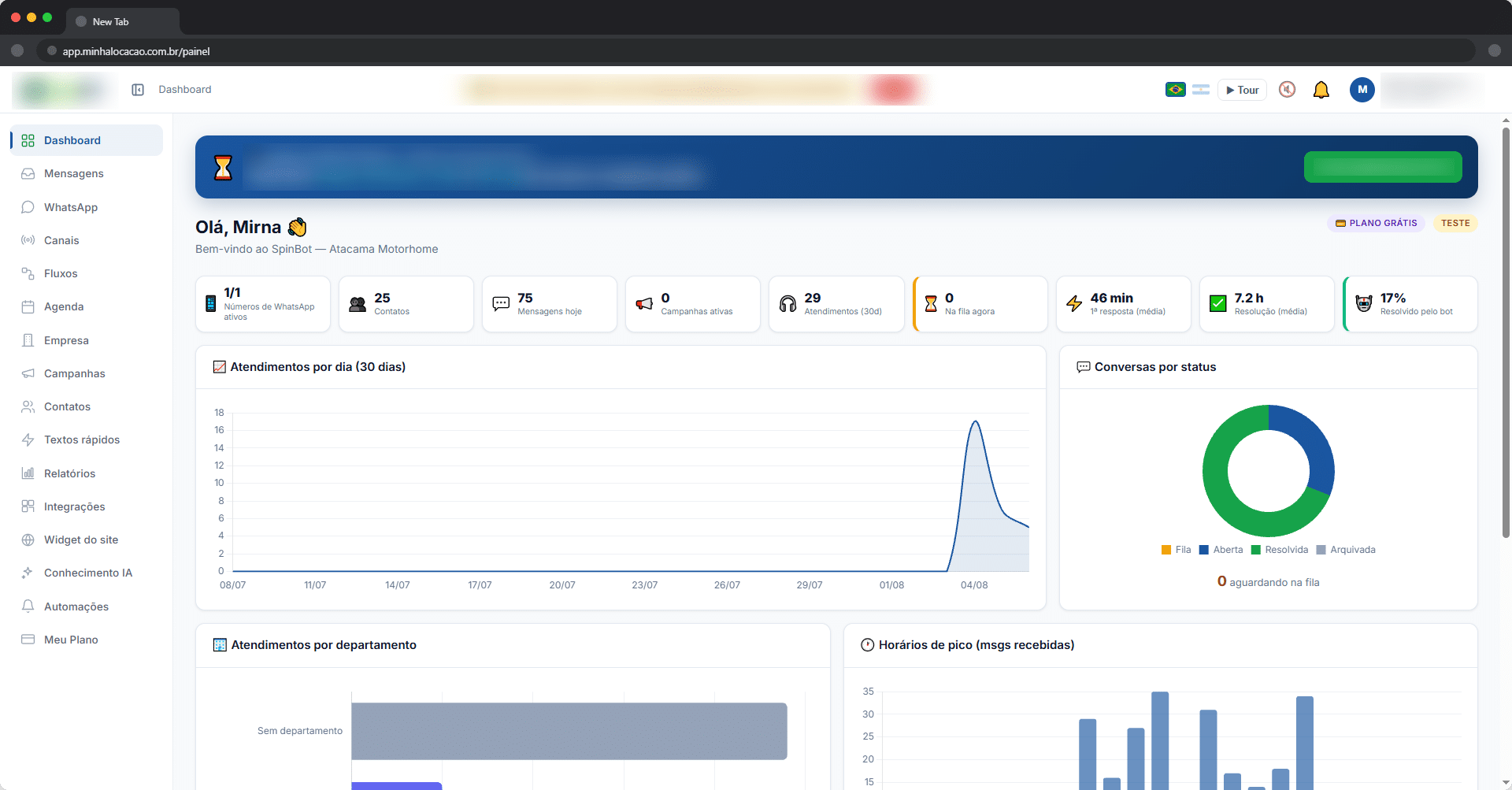Click the megaphone icon on Campanhas ativas card
The height and width of the screenshot is (790, 1512).
644,304
